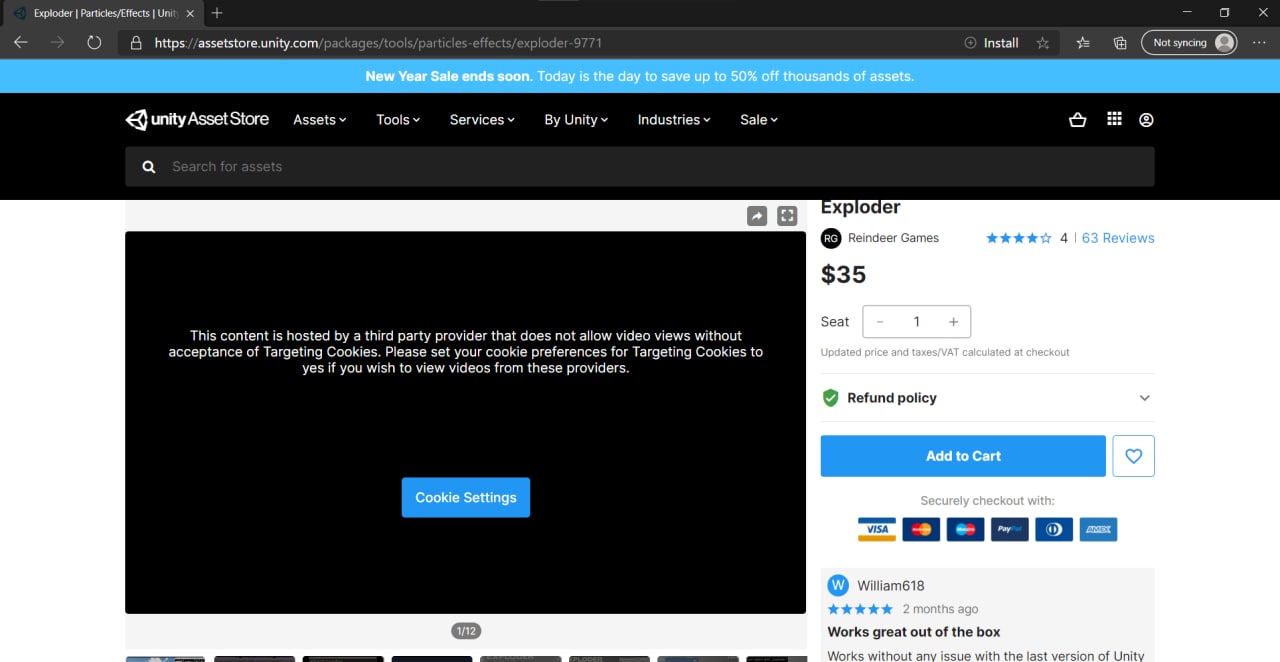The image size is (1280, 662).
Task: Open the browser Favorites list icon
Action: pyautogui.click(x=1083, y=43)
